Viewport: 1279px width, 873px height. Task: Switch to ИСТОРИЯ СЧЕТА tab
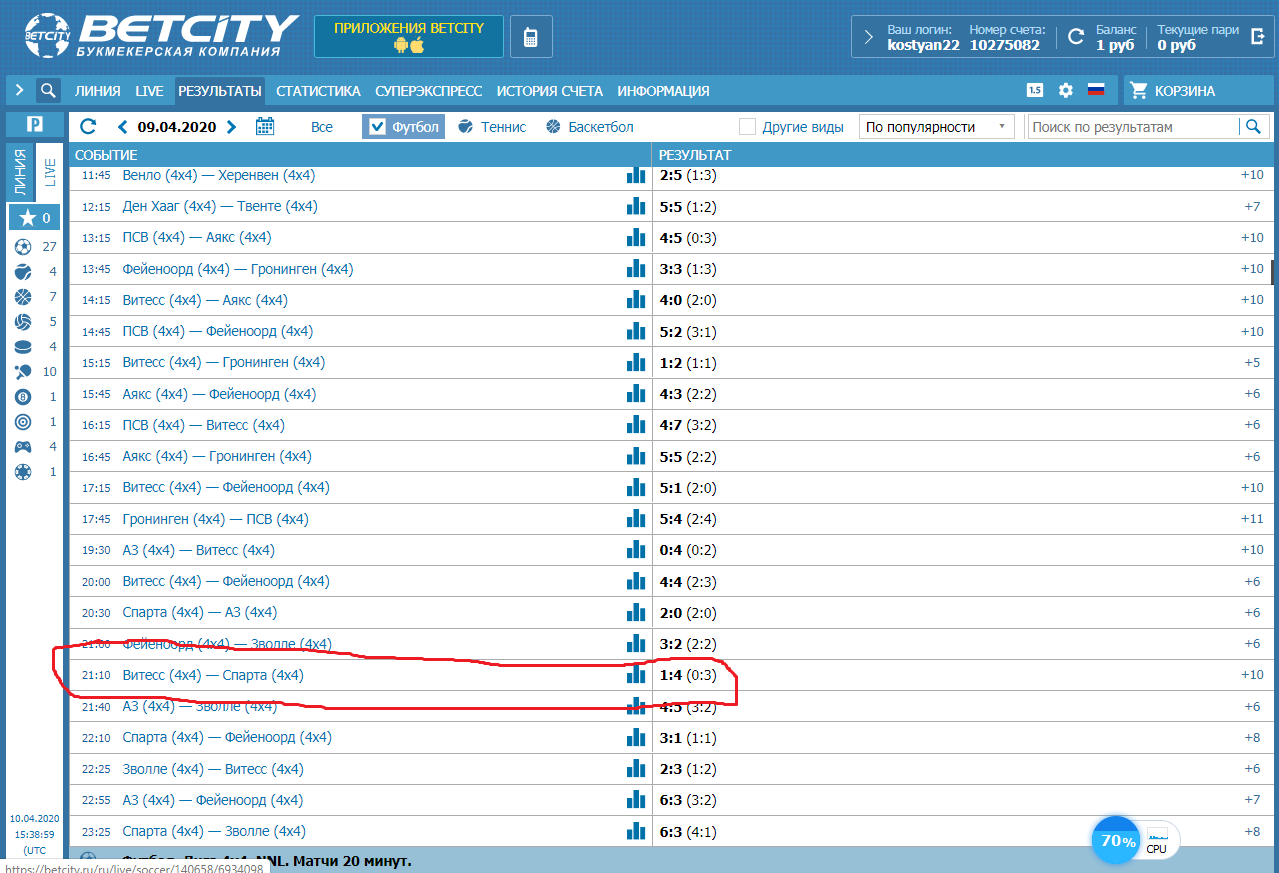click(549, 91)
